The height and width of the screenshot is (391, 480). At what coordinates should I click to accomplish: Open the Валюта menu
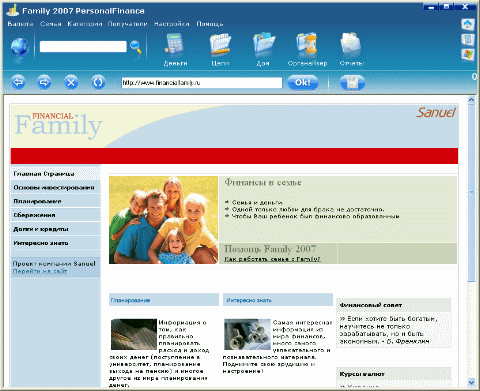pos(20,24)
